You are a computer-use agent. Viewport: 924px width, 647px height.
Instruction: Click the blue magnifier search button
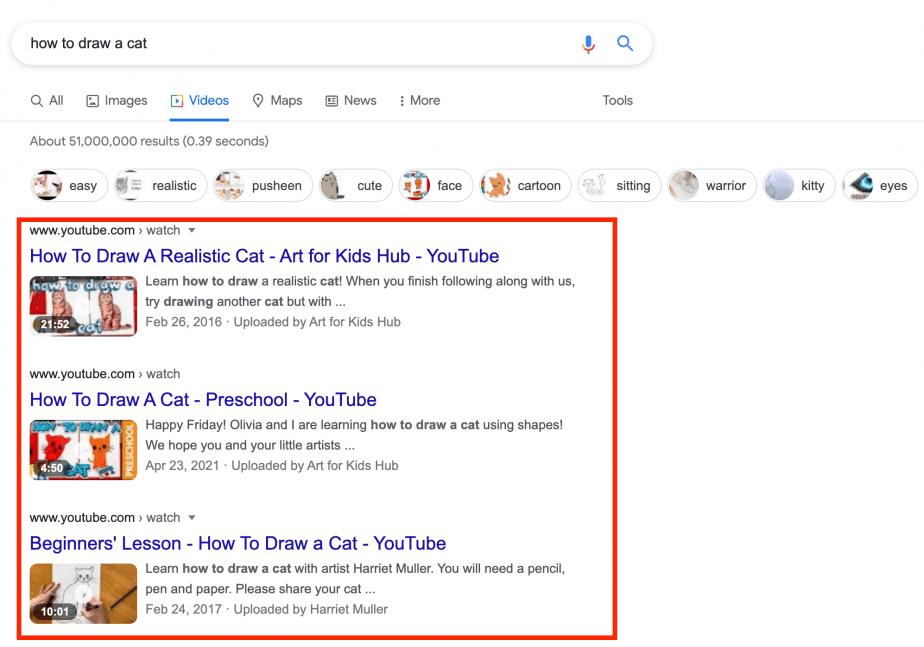pyautogui.click(x=625, y=43)
